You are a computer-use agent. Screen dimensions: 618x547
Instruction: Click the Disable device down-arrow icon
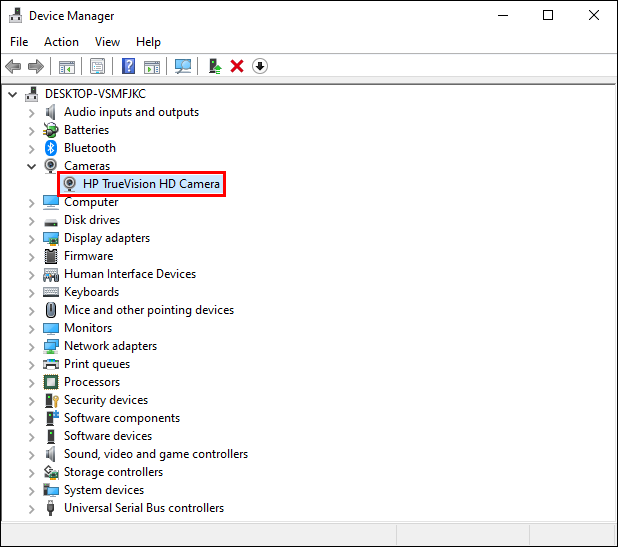point(260,66)
